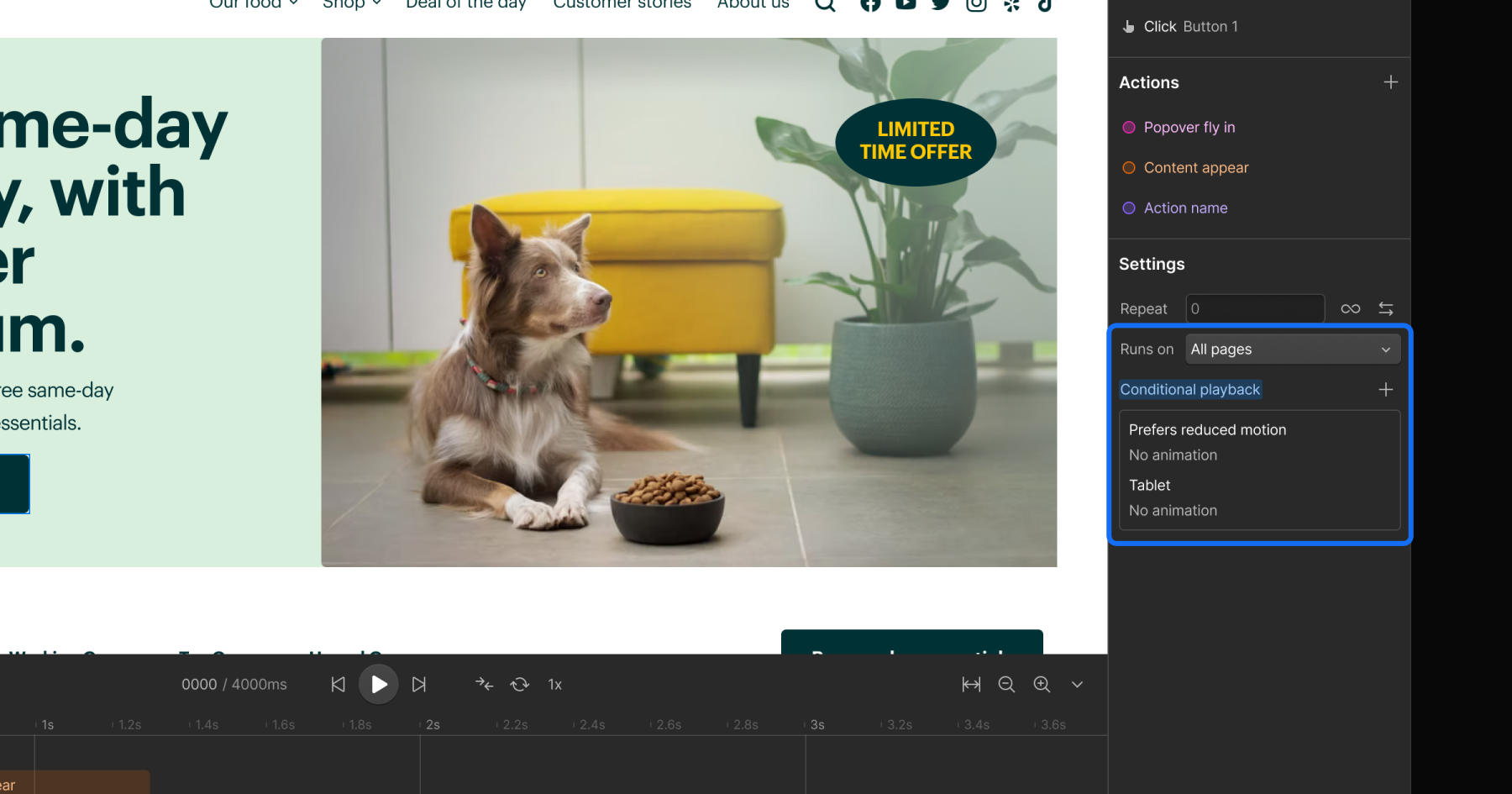Image resolution: width=1512 pixels, height=794 pixels.
Task: Open the Runs on All pages dropdown
Action: (x=1293, y=350)
